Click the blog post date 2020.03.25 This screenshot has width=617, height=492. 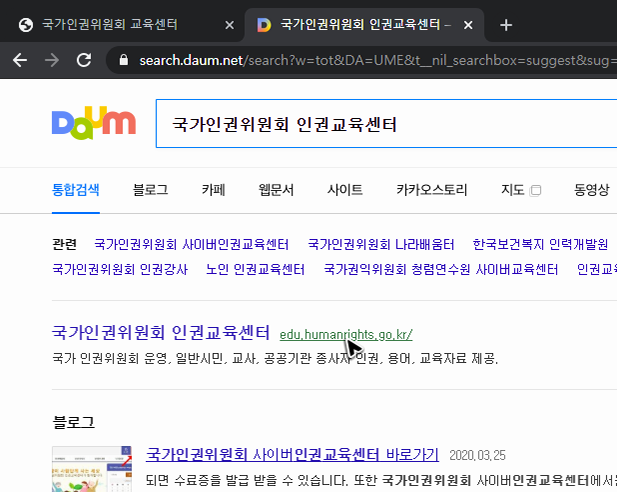pos(477,455)
